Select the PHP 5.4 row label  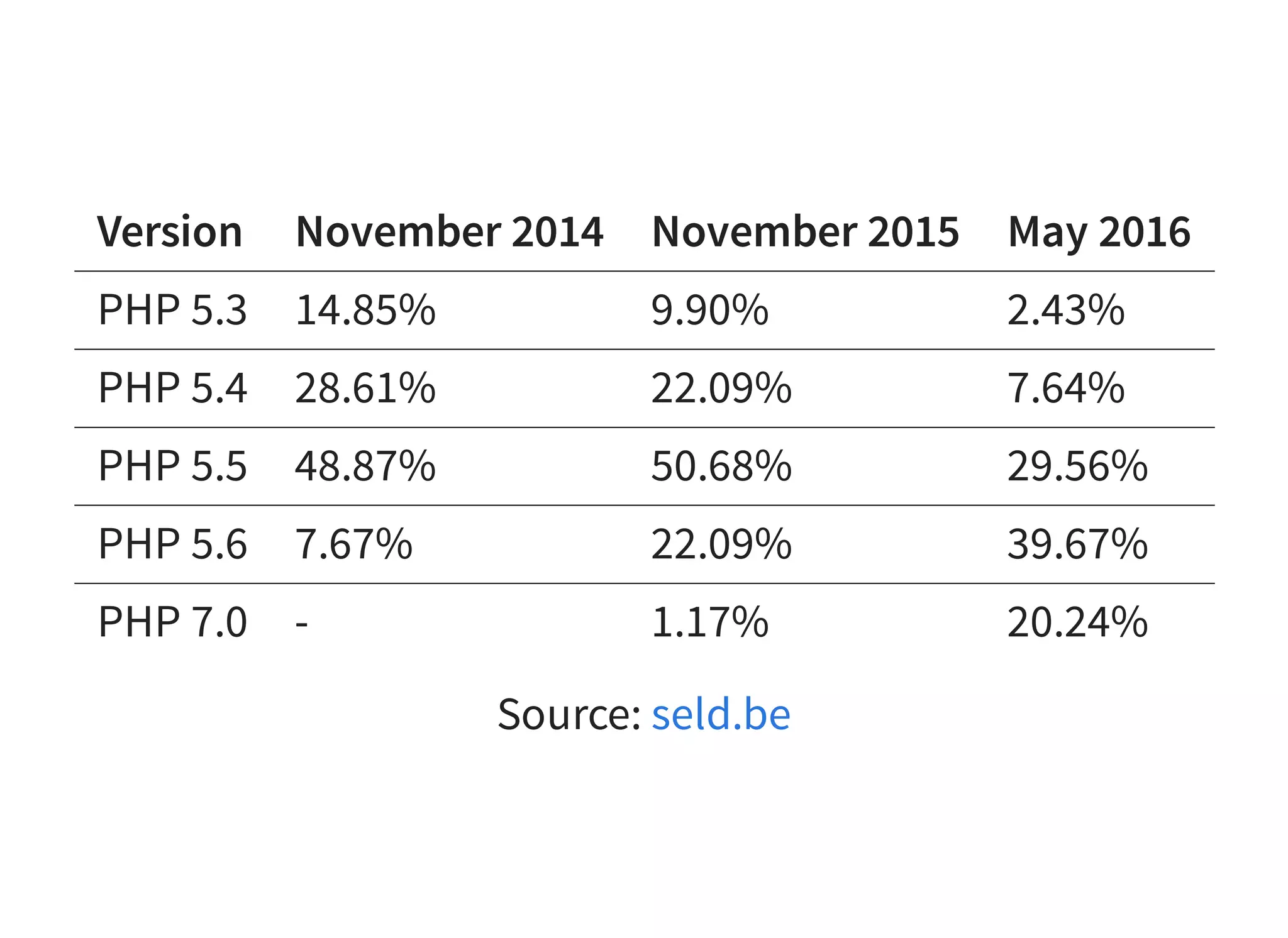(172, 388)
